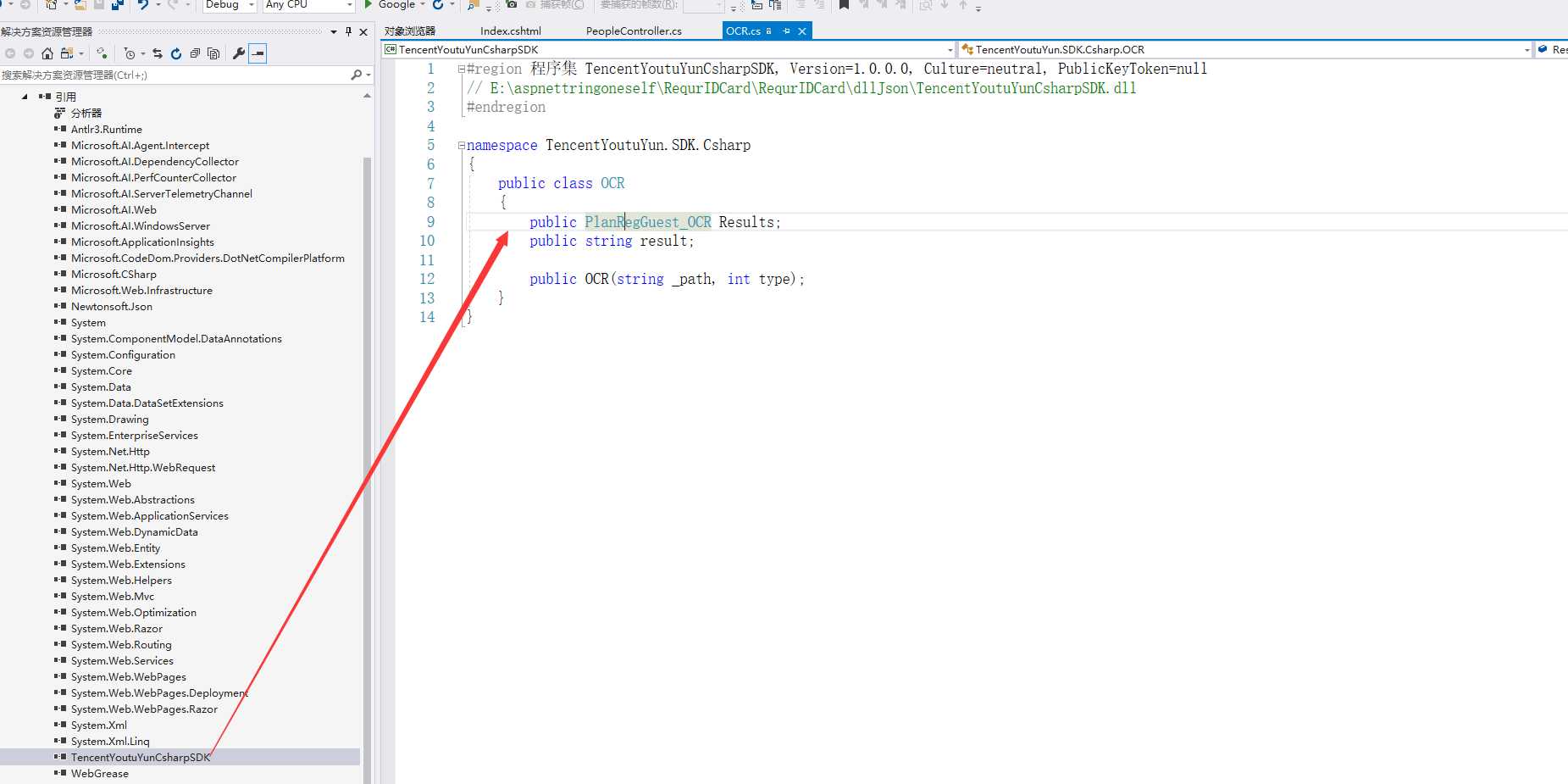The height and width of the screenshot is (784, 1568).
Task: Click the dll path comment on line 2
Action: [x=801, y=88]
